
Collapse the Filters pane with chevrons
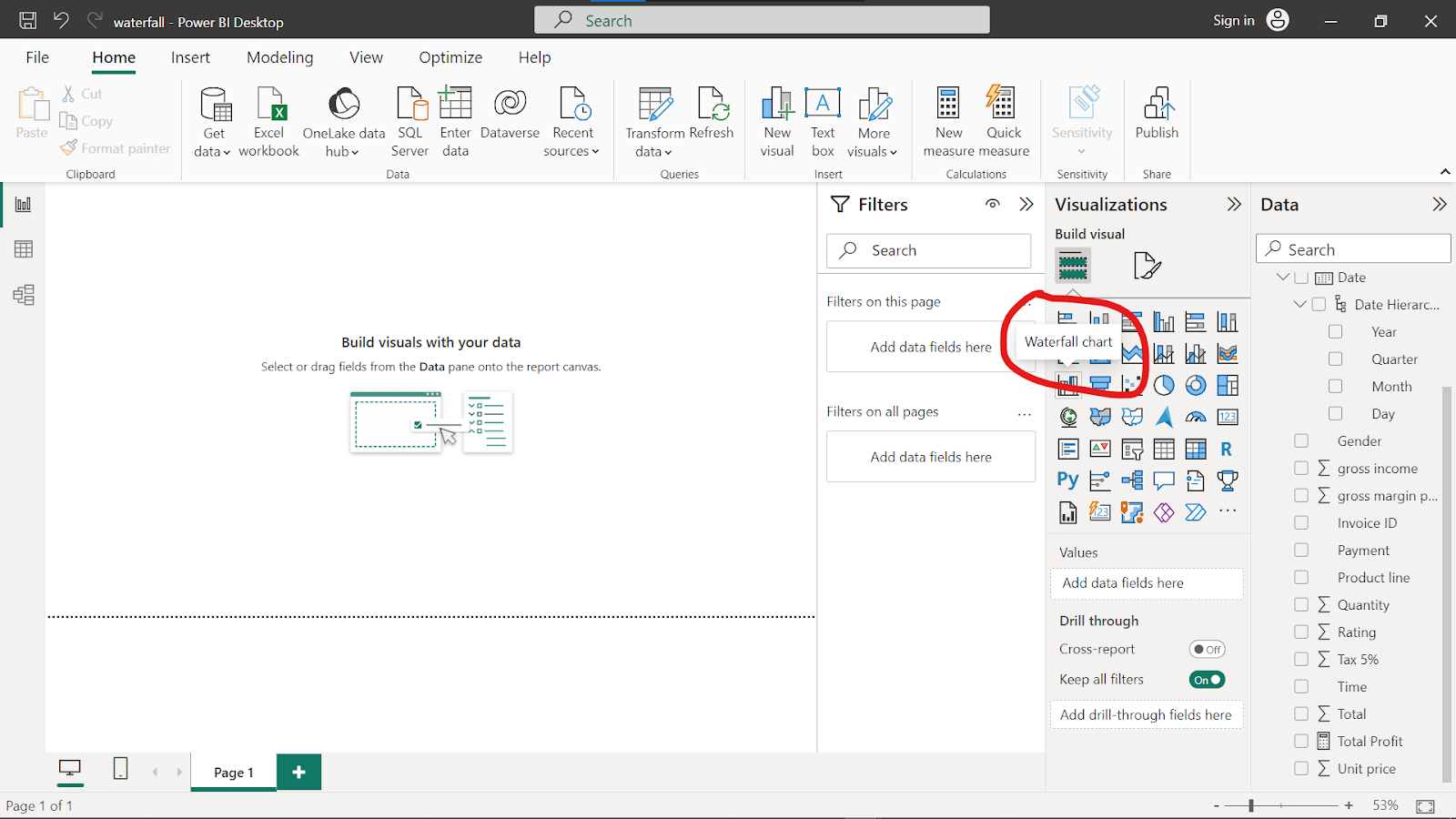pos(1026,204)
